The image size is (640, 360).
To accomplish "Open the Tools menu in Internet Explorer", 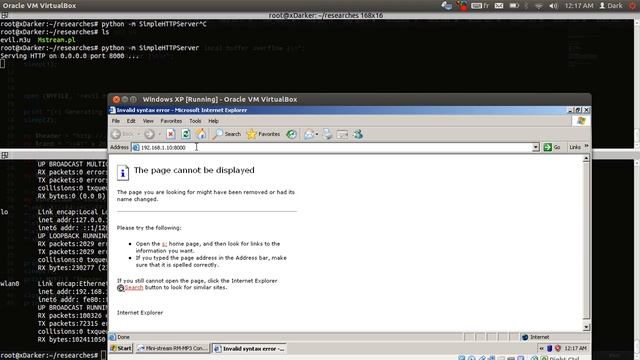I will (x=195, y=121).
